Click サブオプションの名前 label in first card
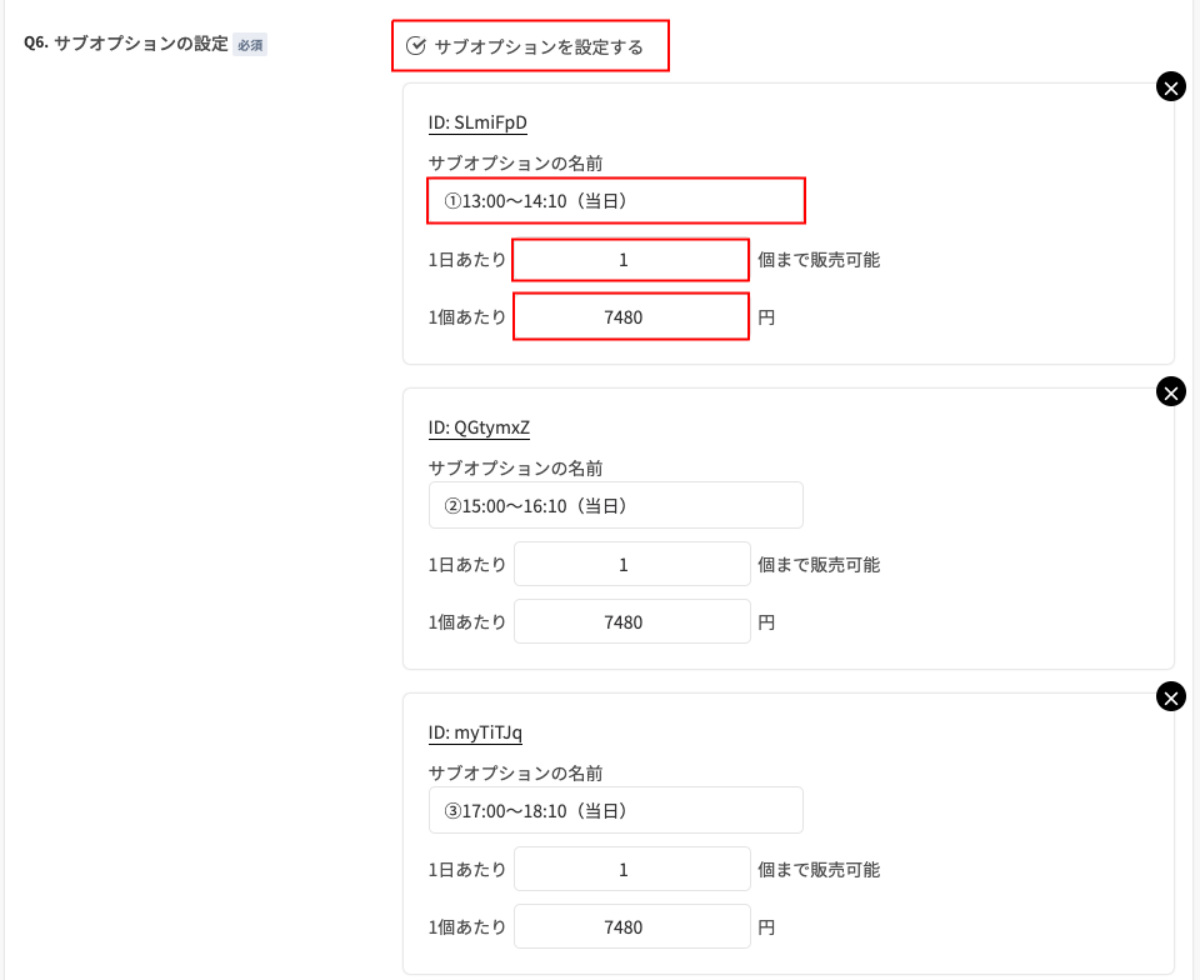The height and width of the screenshot is (980, 1200). 515,163
